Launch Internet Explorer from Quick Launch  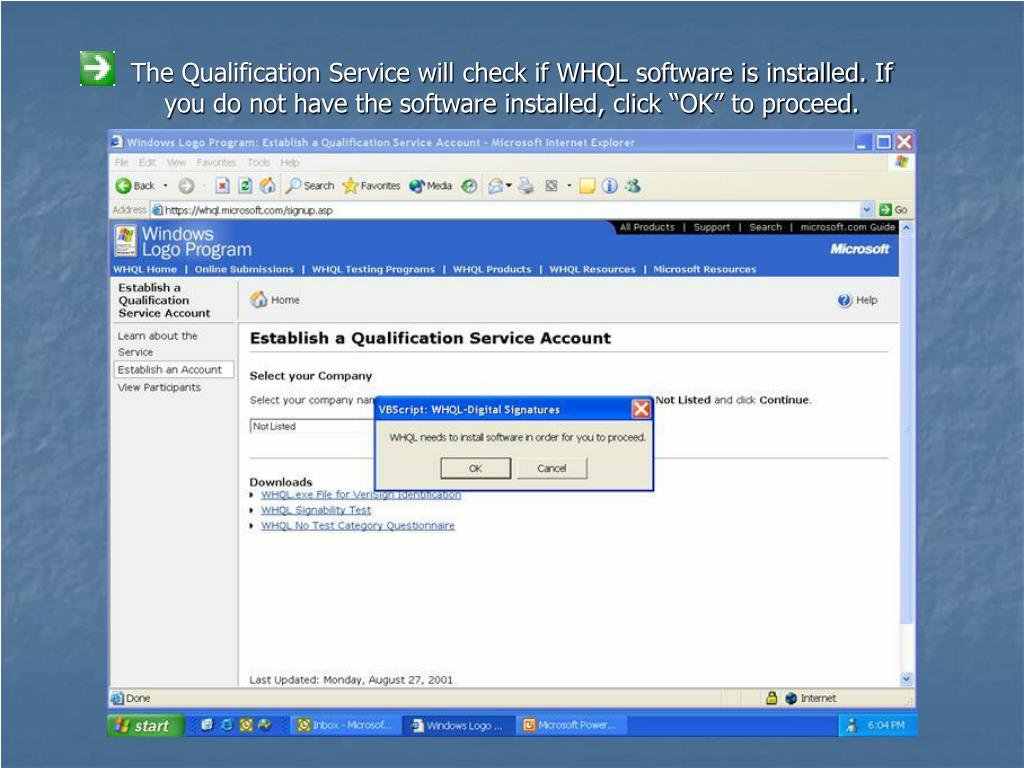[x=227, y=725]
